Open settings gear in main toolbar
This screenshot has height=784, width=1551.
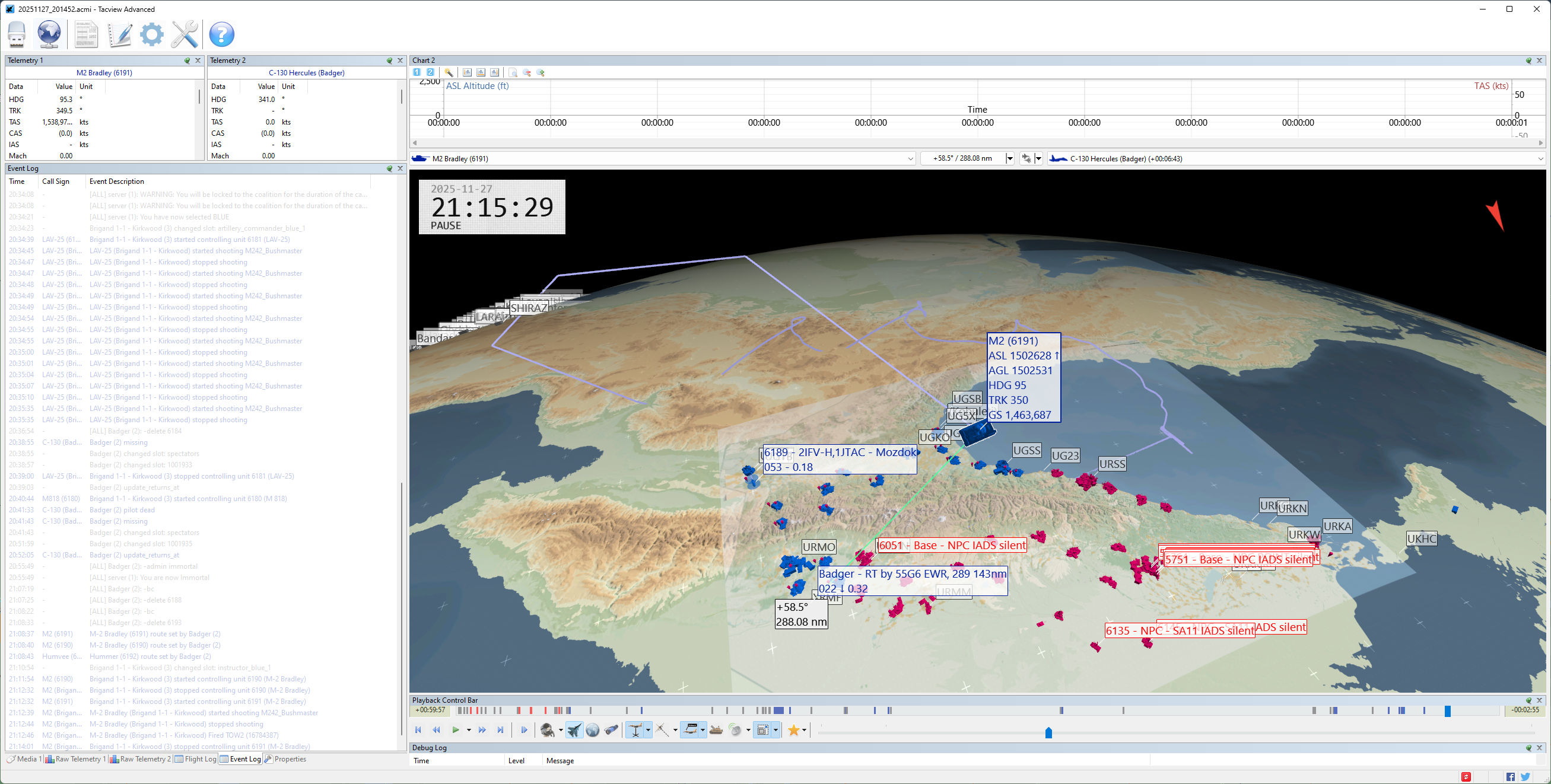(x=152, y=34)
